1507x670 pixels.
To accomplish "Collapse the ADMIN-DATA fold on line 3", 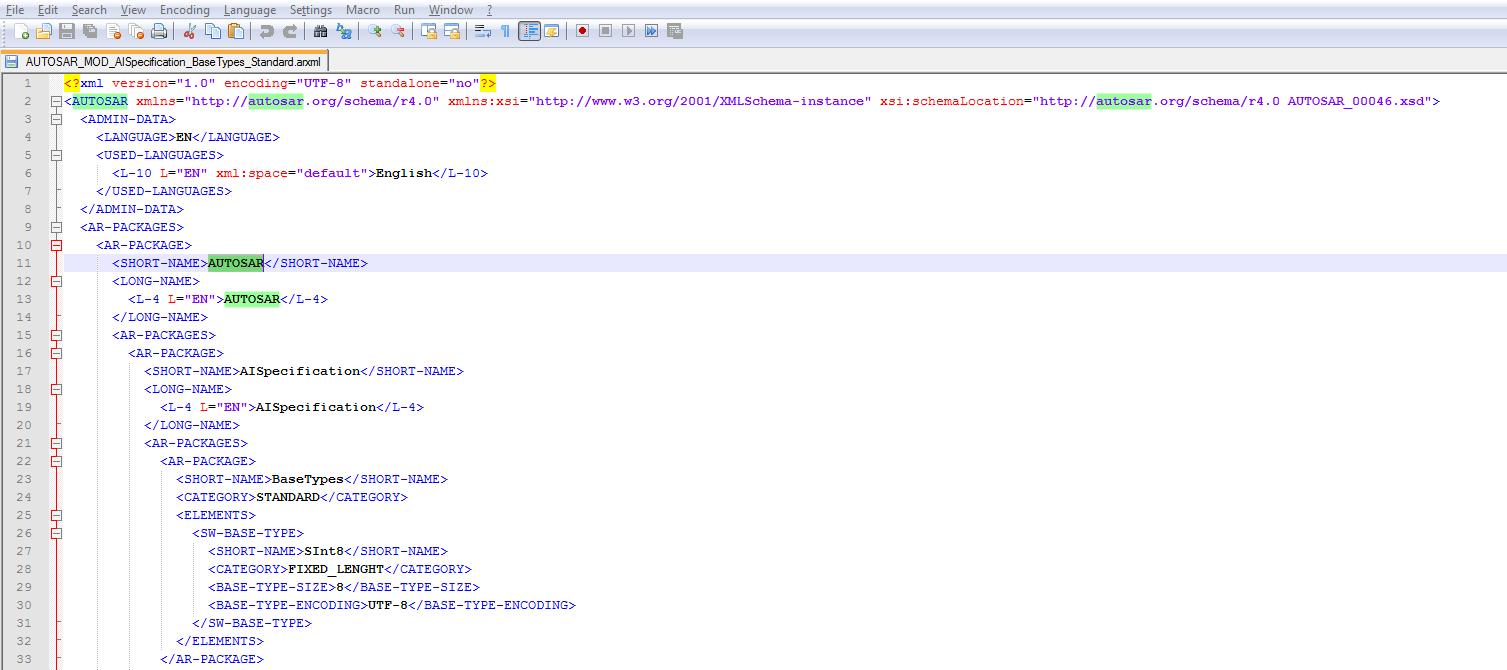I will tap(56, 119).
